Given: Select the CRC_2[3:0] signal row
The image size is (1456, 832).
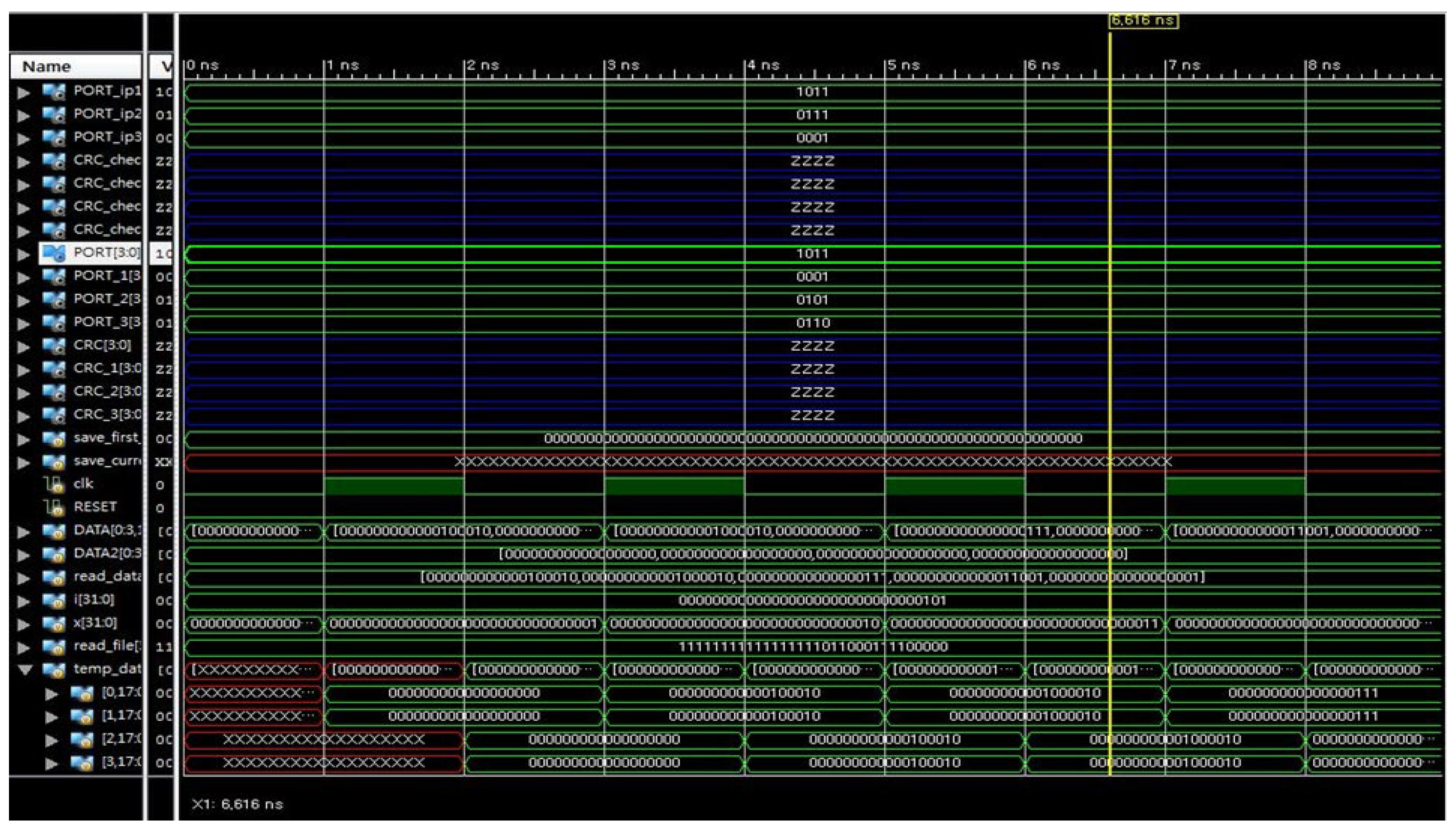Looking at the screenshot, I should (x=106, y=391).
